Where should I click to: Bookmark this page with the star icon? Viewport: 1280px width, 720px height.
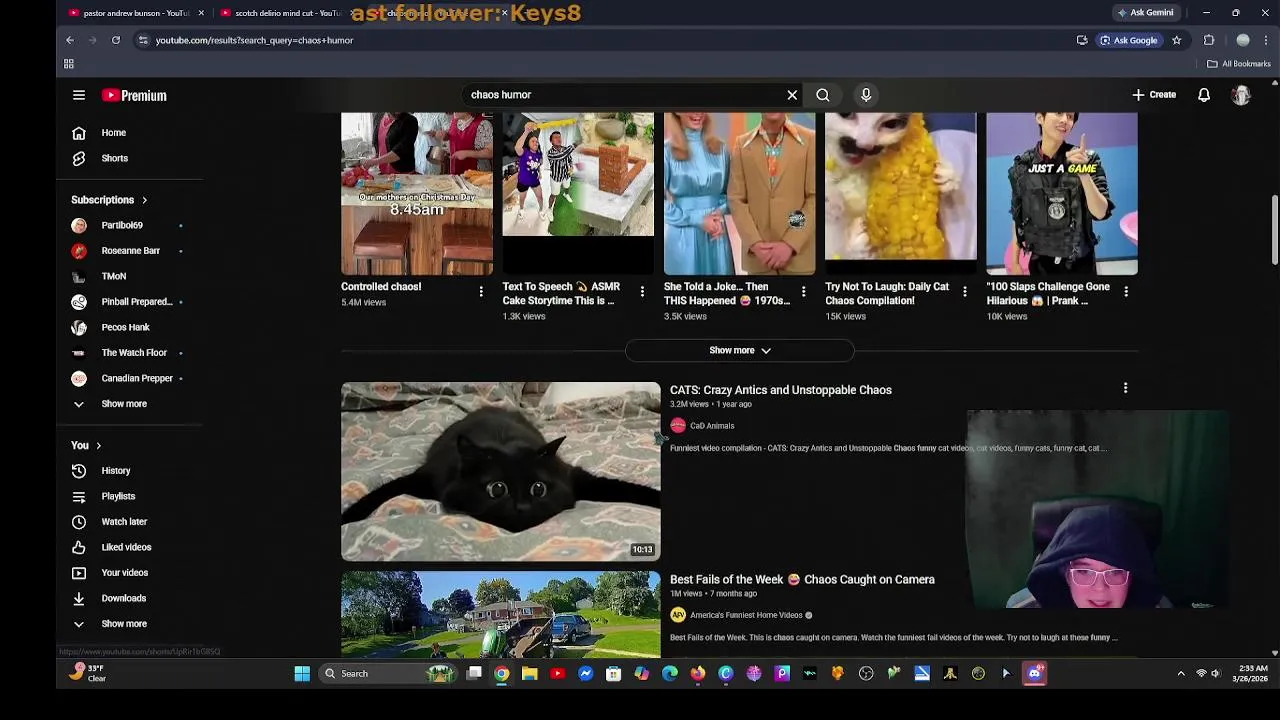1176,41
